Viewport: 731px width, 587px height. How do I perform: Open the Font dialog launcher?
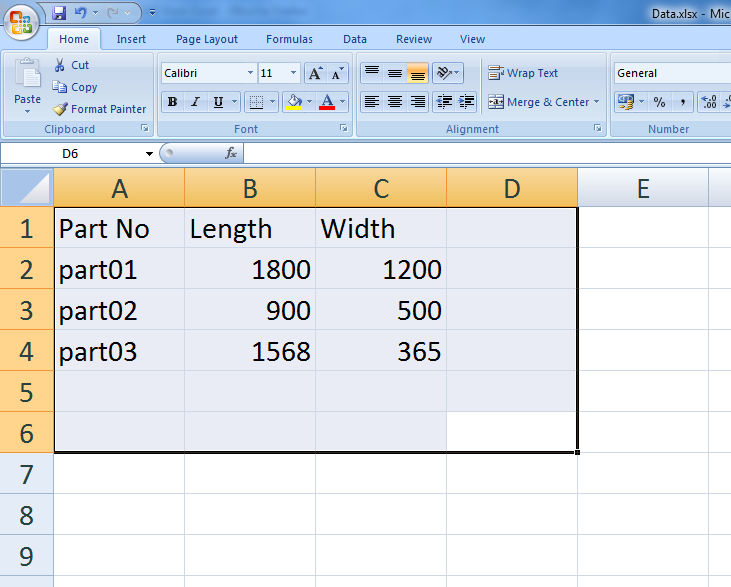click(x=344, y=128)
